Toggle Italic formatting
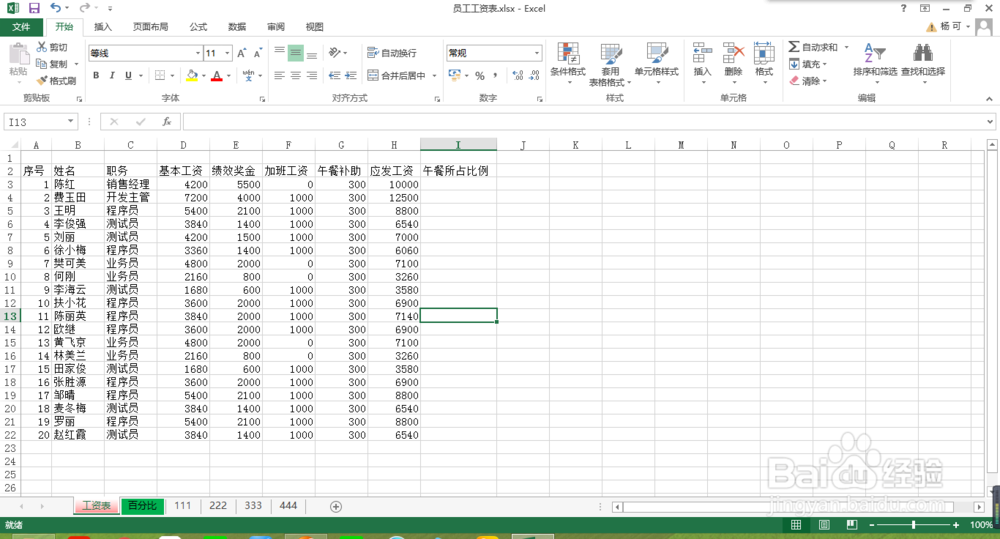This screenshot has height=539, width=1000. point(112,75)
